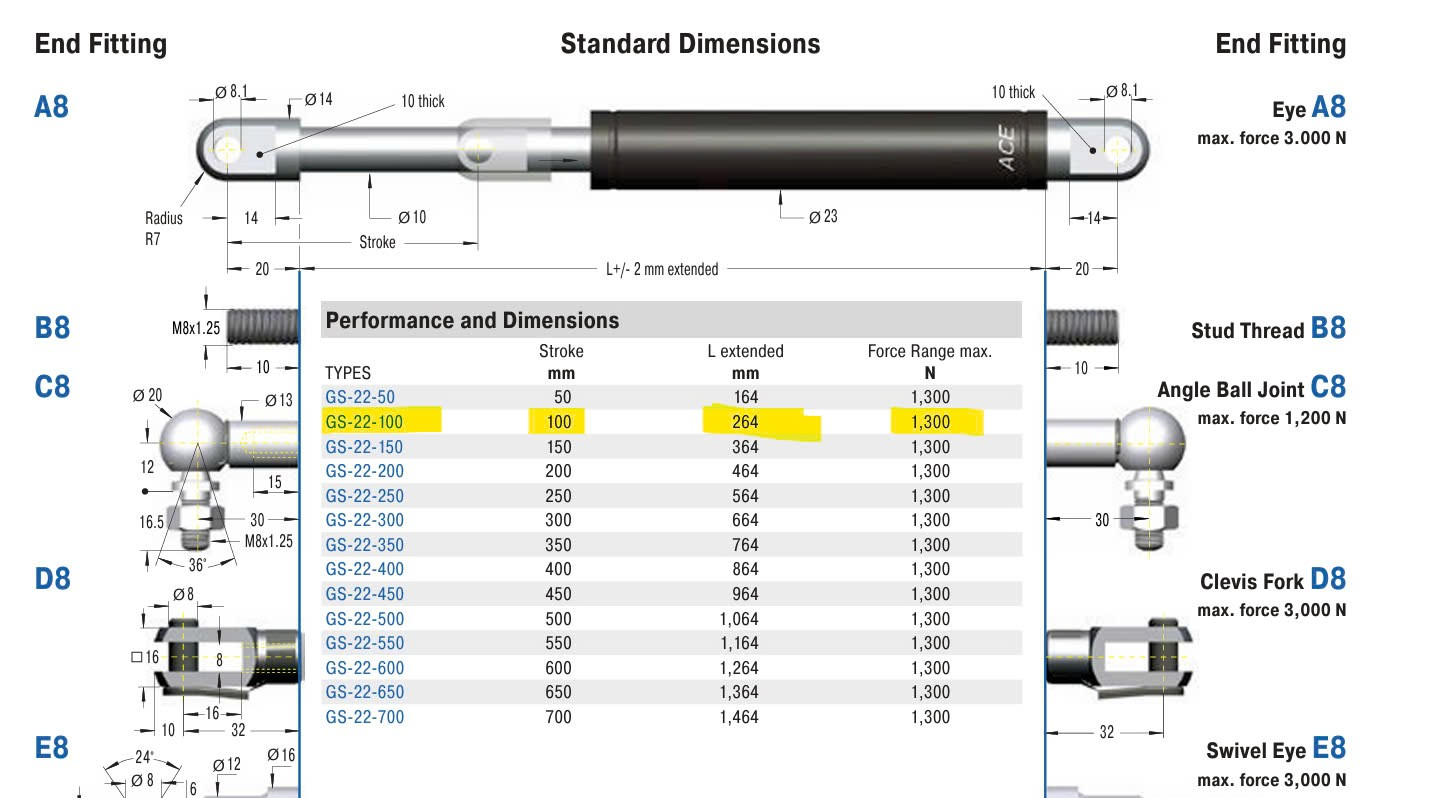
Task: Click max. force under Clevis Fork D8
Action: [x=1272, y=610]
